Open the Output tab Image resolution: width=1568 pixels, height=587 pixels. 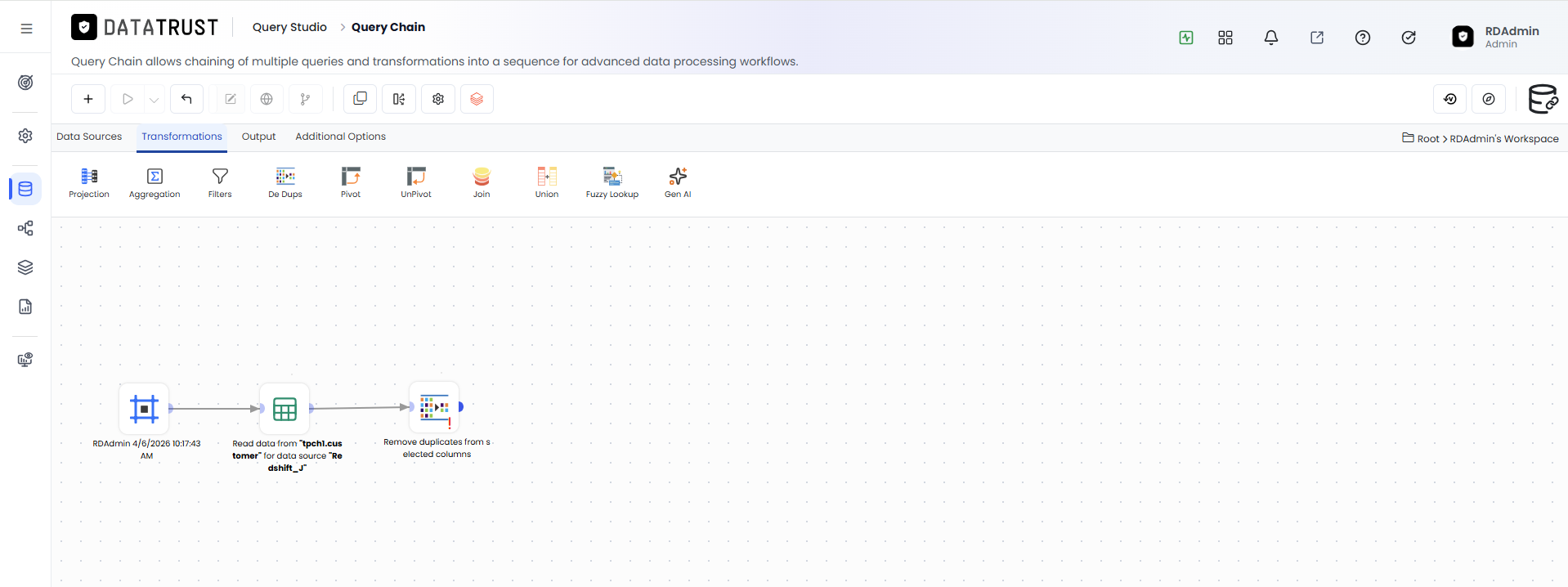click(258, 137)
